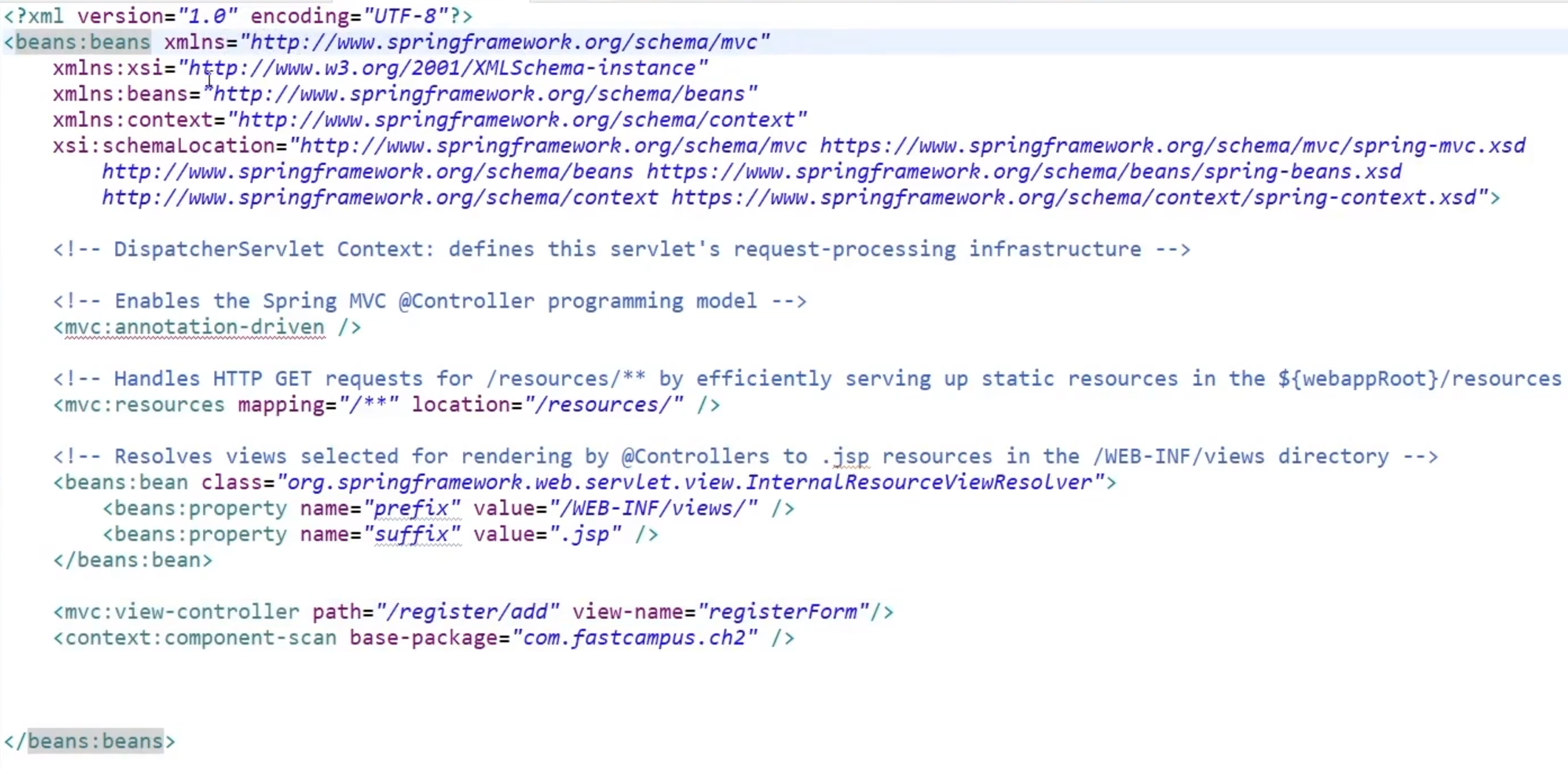Click the spring-mvc.xsd schema URL
Viewport: 1568px width, 769px height.
point(1172,146)
